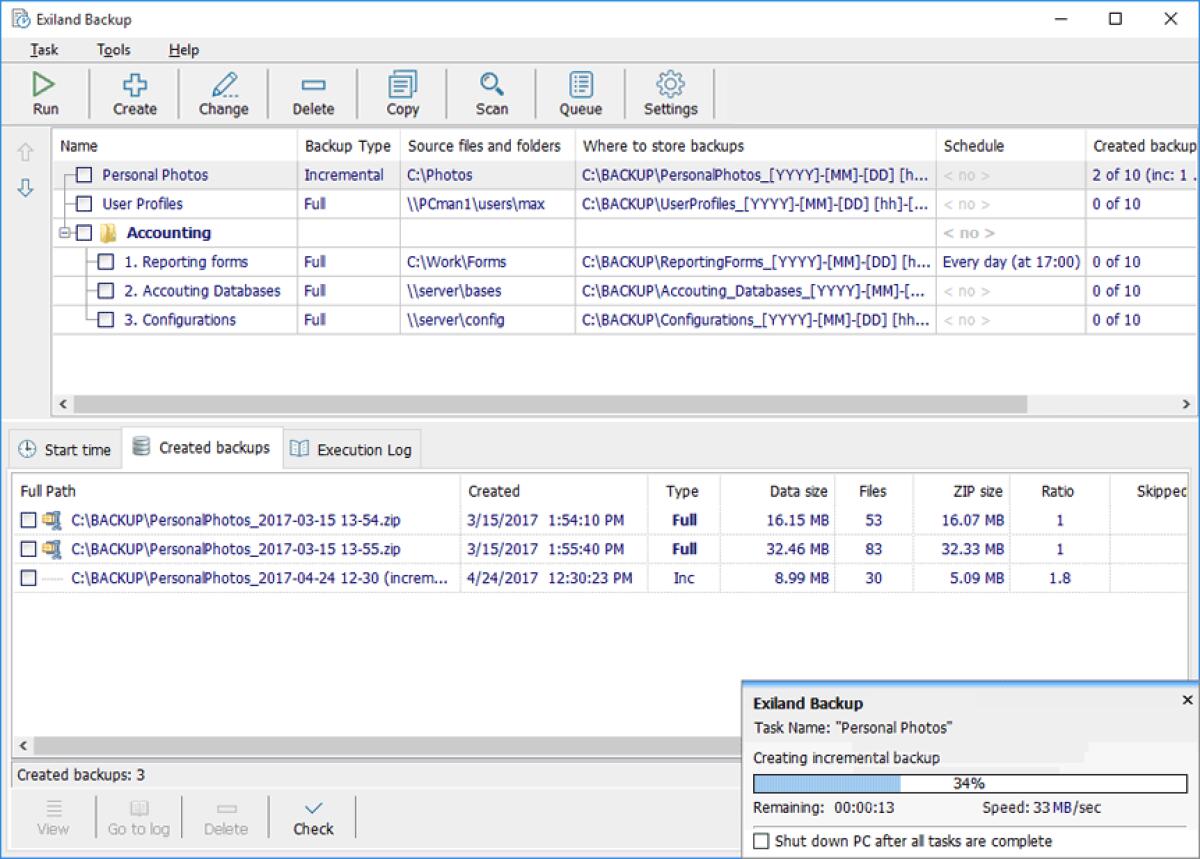The image size is (1200, 859).
Task: Enable Shut down PC after all tasks complete
Action: point(762,841)
